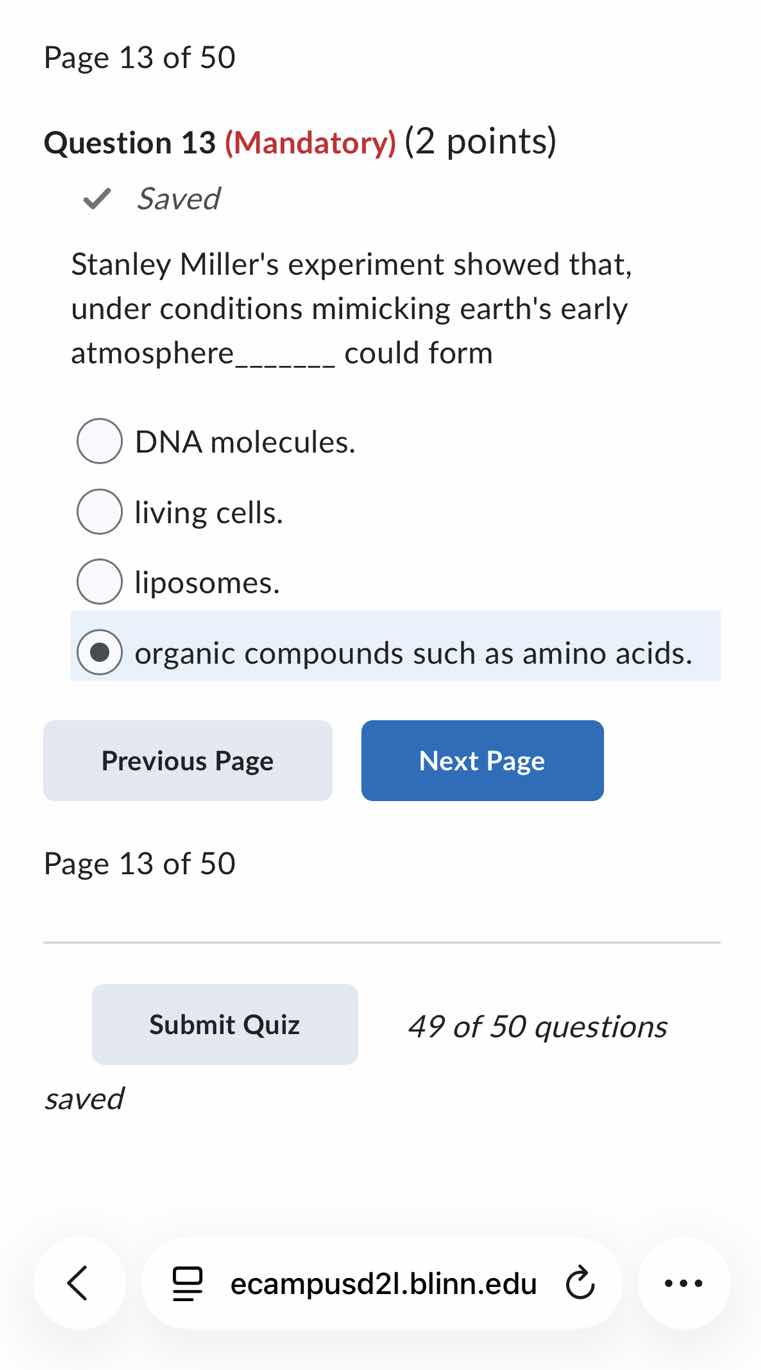761x1370 pixels.
Task: Tap the 49 of 50 questions saved text
Action: click(x=537, y=1026)
